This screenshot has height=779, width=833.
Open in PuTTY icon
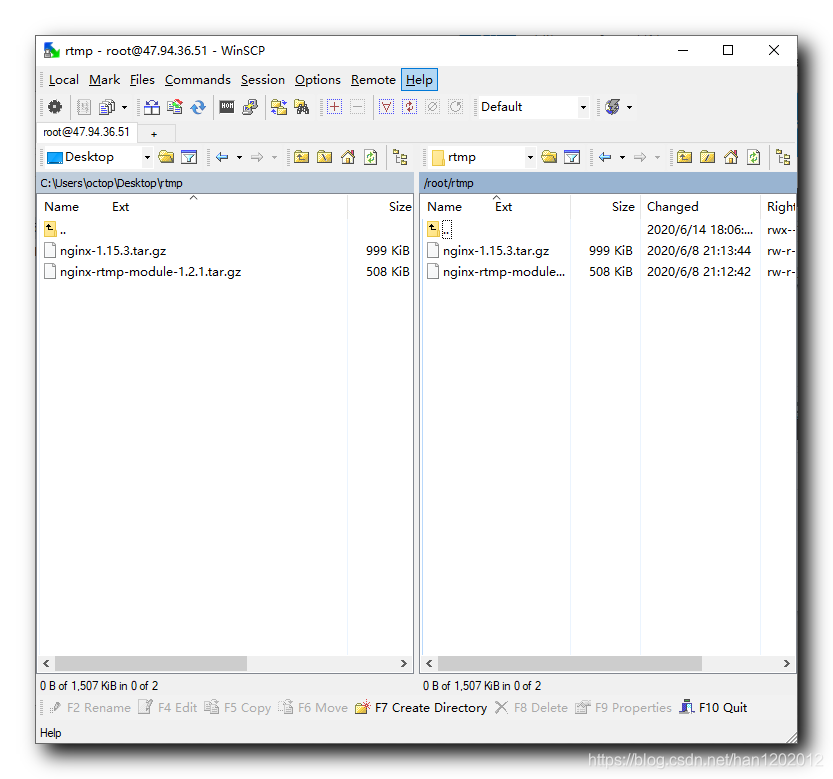(250, 107)
